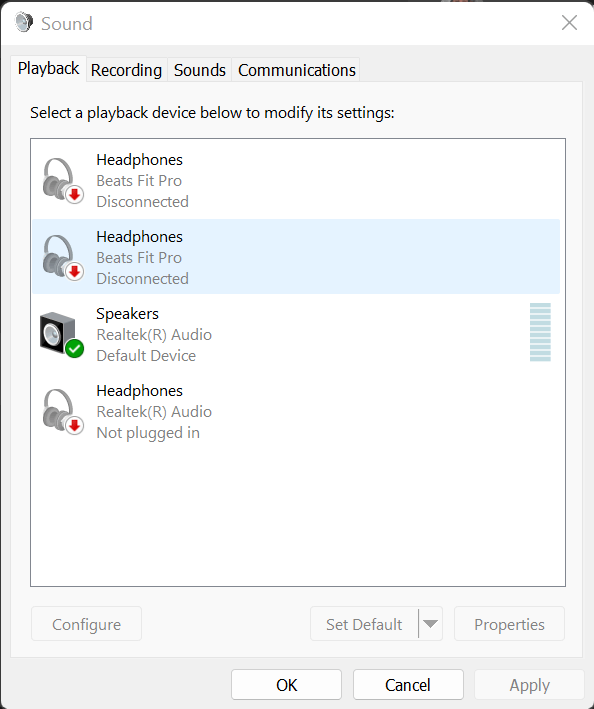Dismiss dialog with Cancel button

pos(408,685)
